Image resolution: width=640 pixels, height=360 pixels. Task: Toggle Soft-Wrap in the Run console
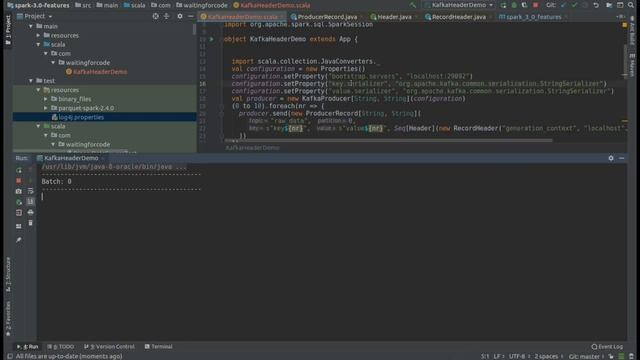point(31,191)
